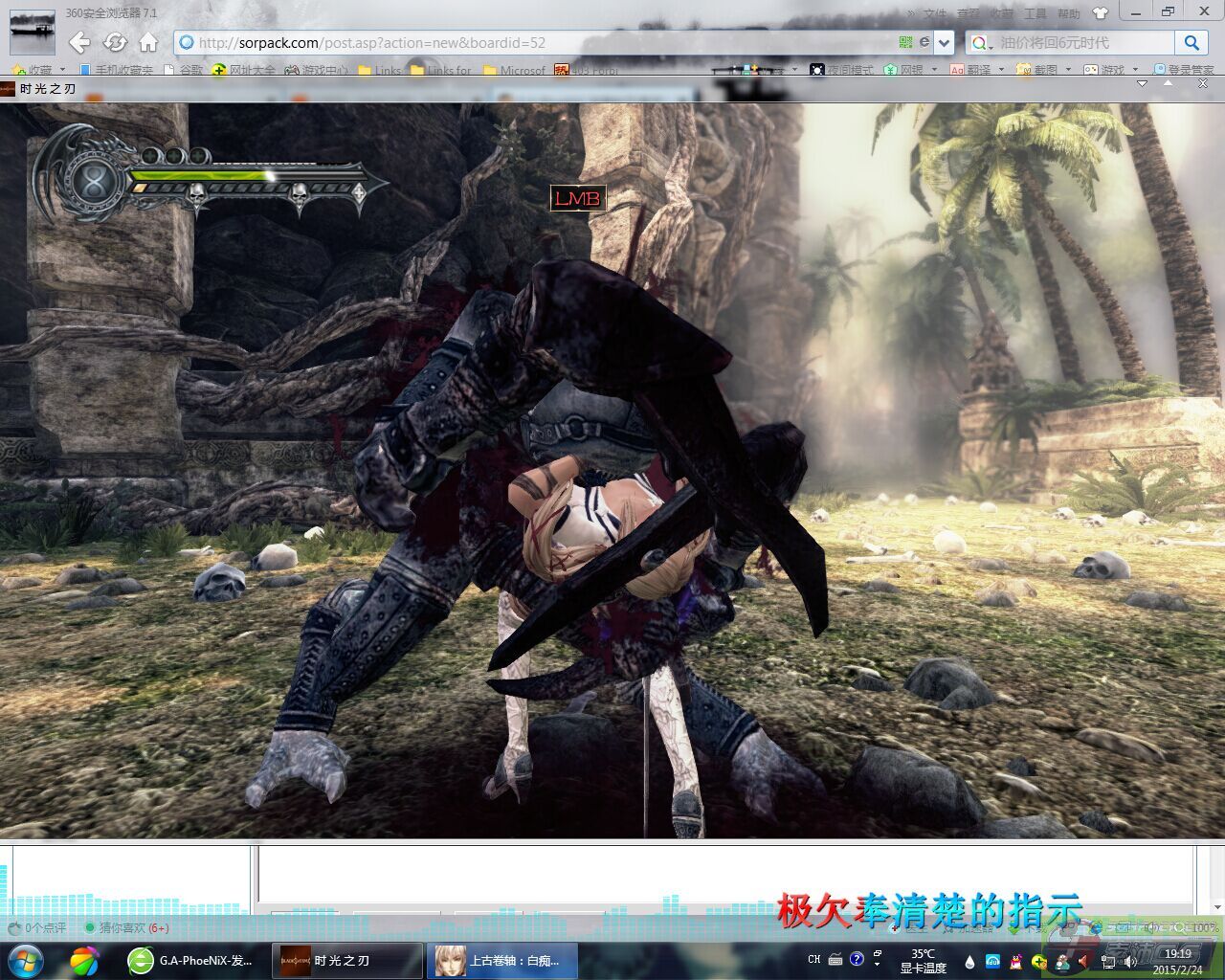This screenshot has height=980, width=1225.
Task: Click the search input field
Action: coord(1083,42)
